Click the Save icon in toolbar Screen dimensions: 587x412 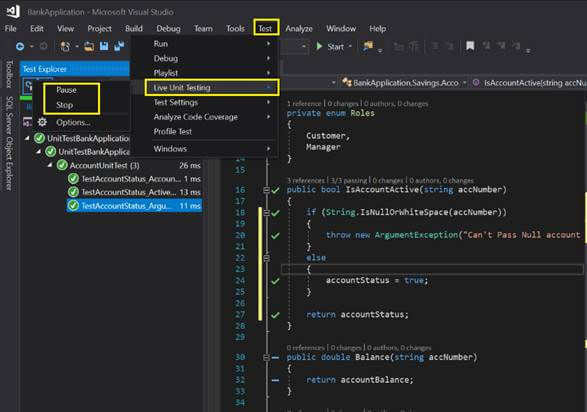[104, 46]
